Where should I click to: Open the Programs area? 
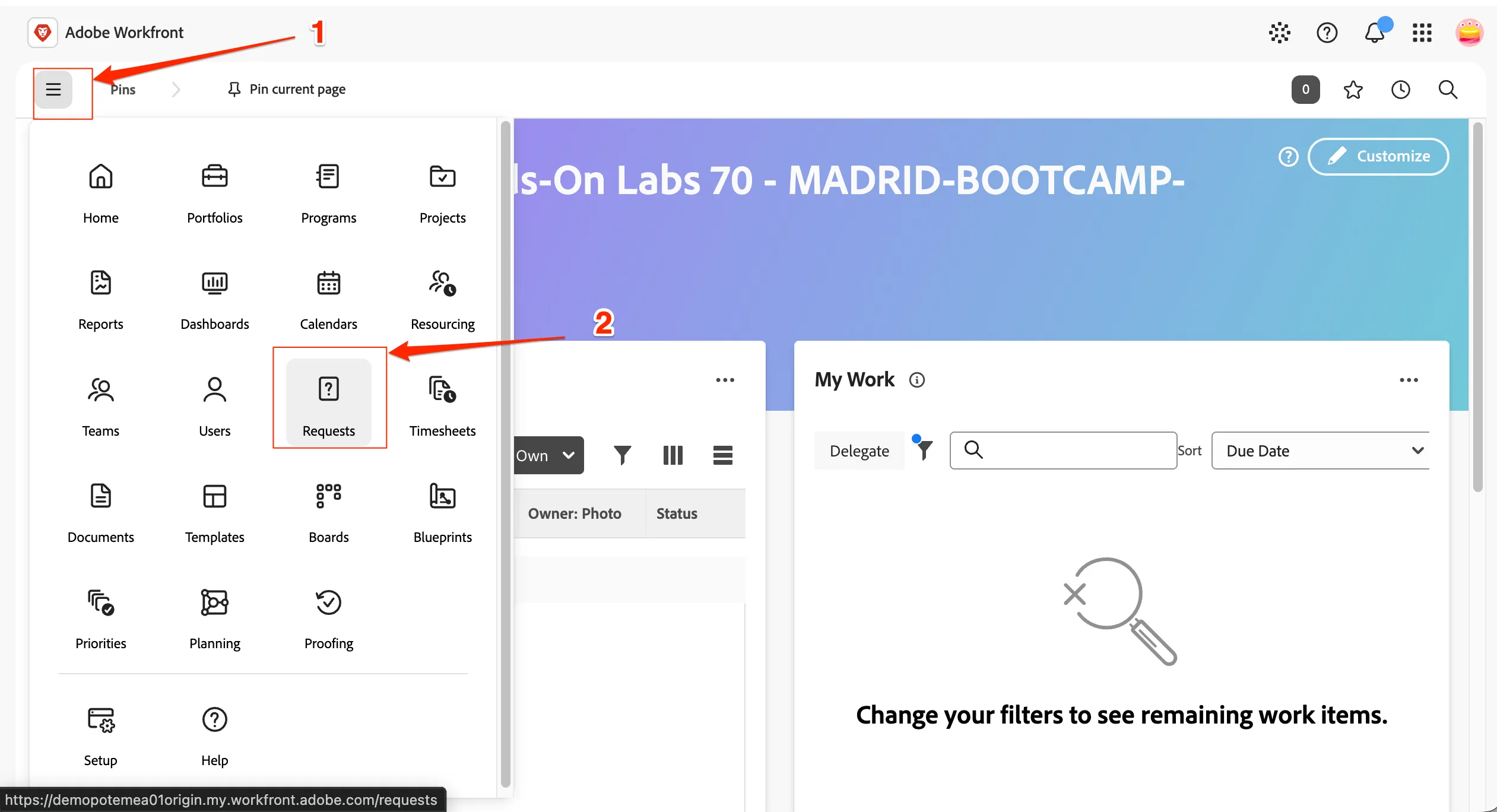(328, 194)
